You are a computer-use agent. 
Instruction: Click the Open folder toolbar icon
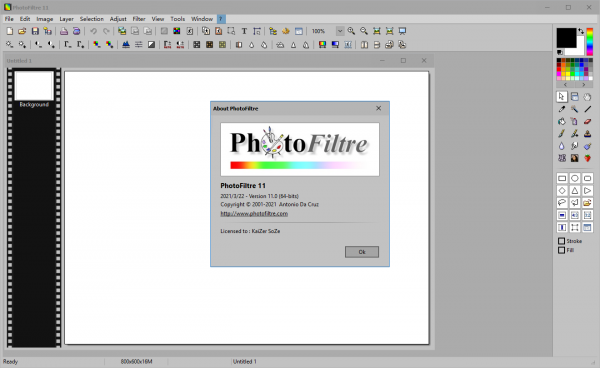point(22,31)
